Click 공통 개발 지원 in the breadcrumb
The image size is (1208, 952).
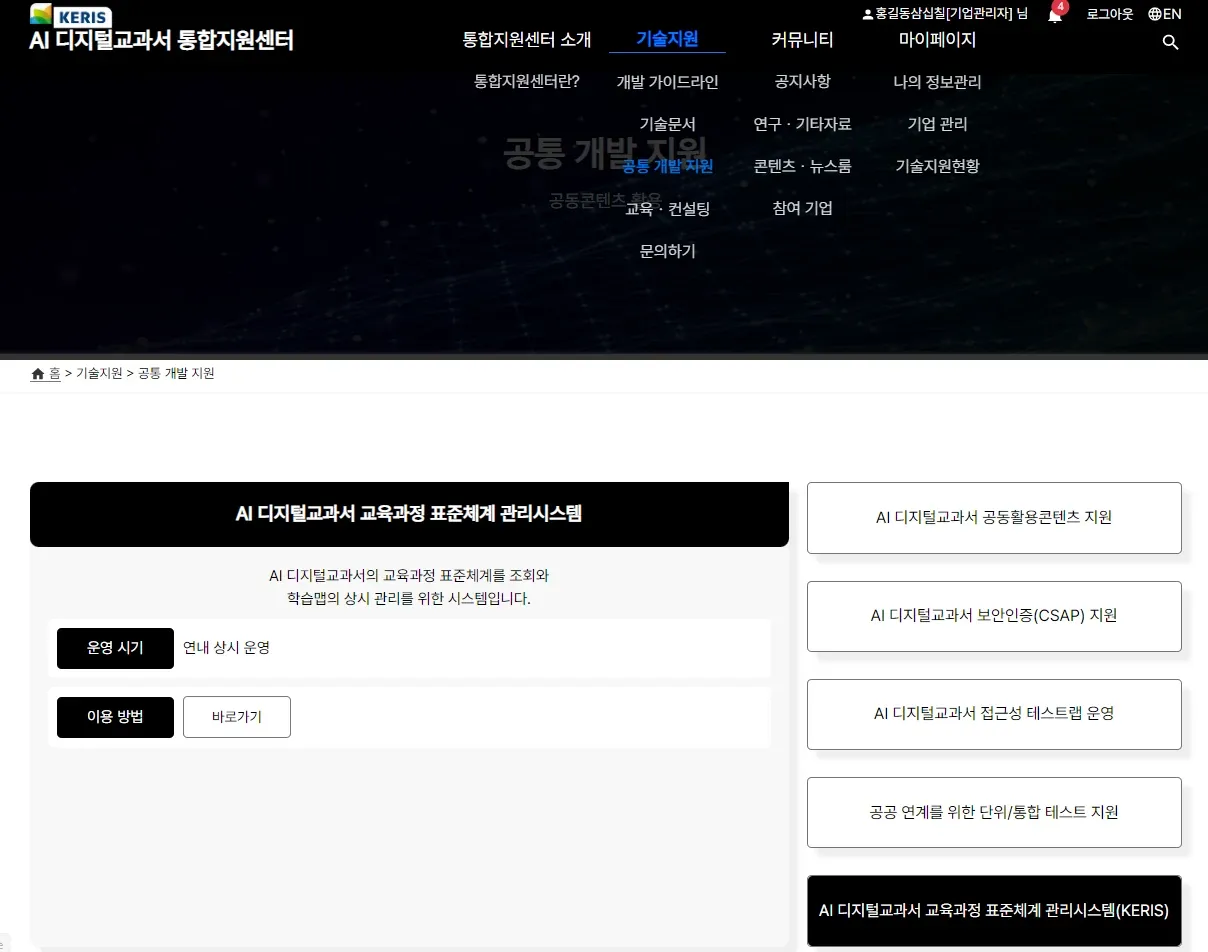coord(176,374)
